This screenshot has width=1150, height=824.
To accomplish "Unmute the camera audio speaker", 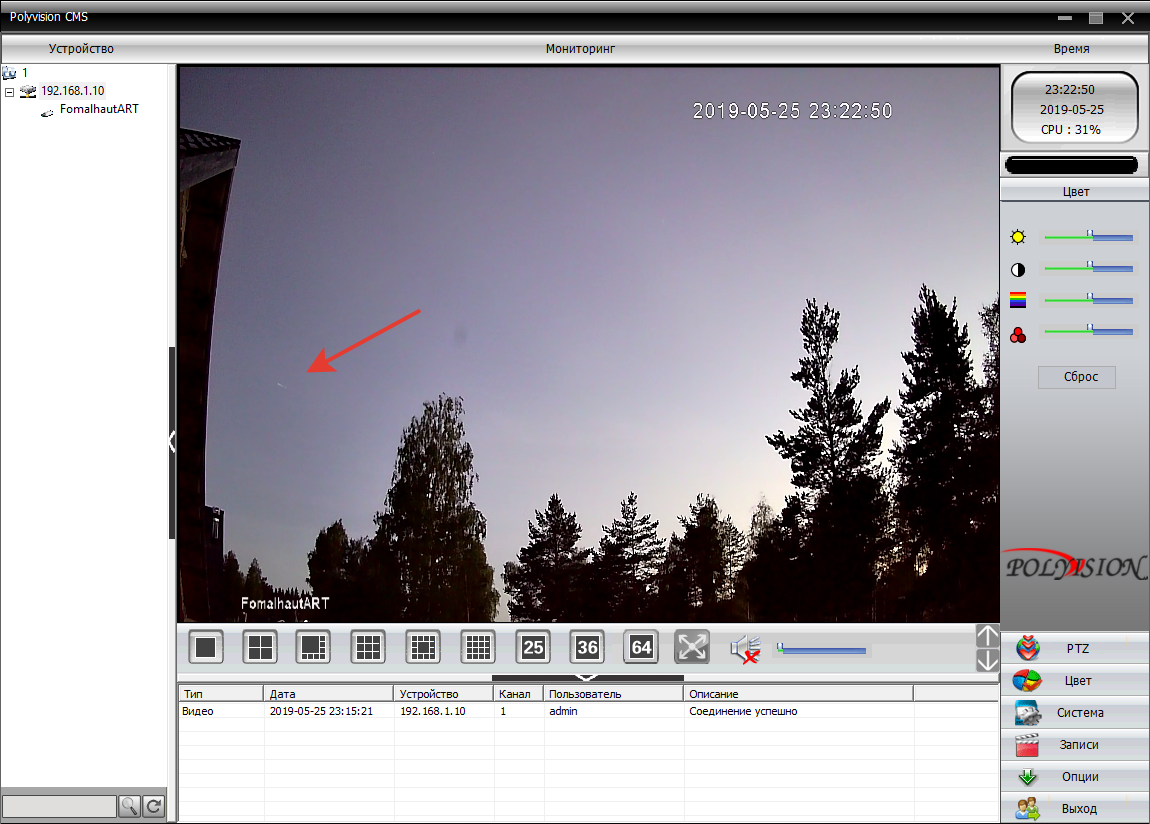I will 745,649.
